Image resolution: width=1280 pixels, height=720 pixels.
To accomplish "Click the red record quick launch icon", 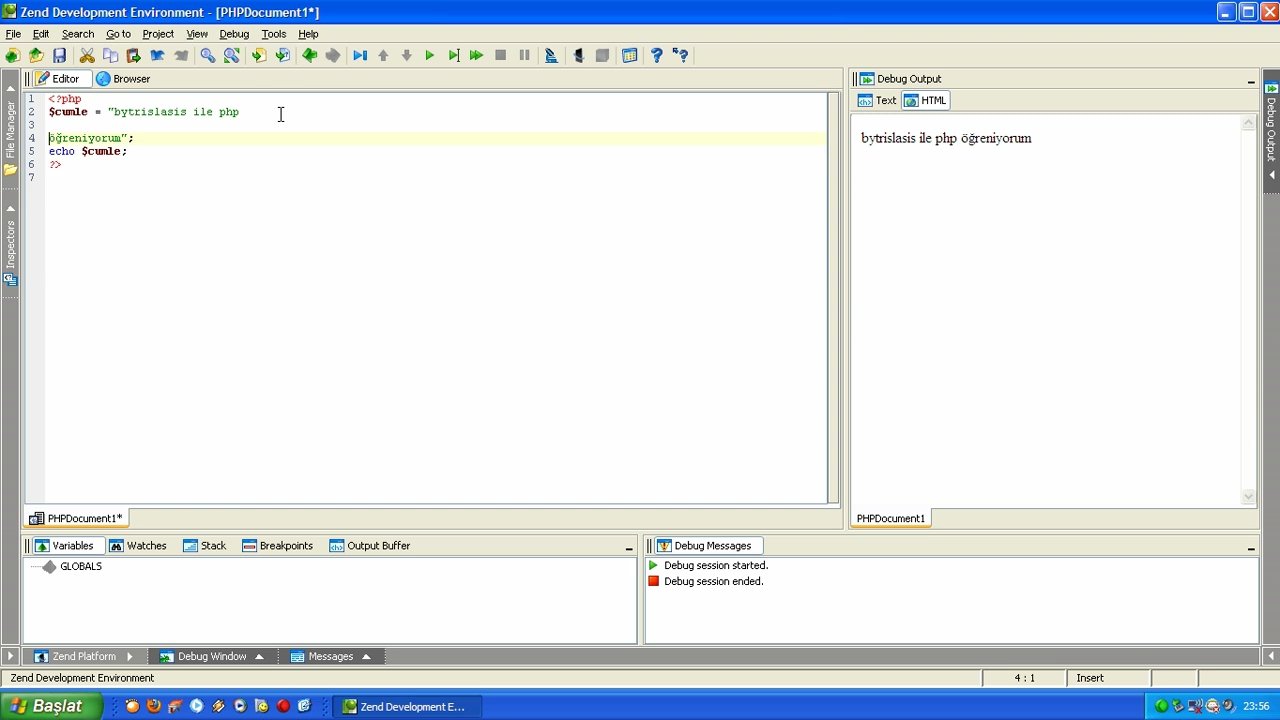I will (x=283, y=706).
